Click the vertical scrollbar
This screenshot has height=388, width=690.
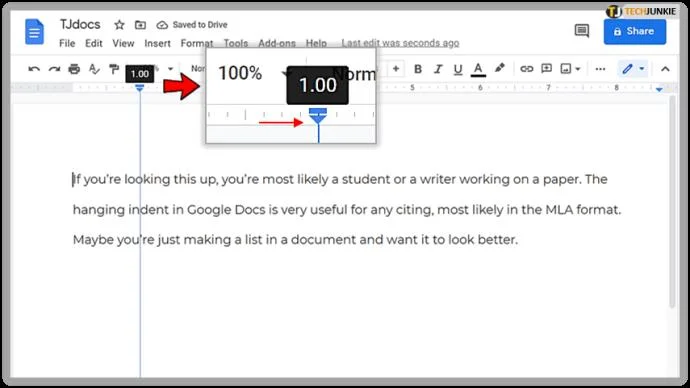coord(672,201)
